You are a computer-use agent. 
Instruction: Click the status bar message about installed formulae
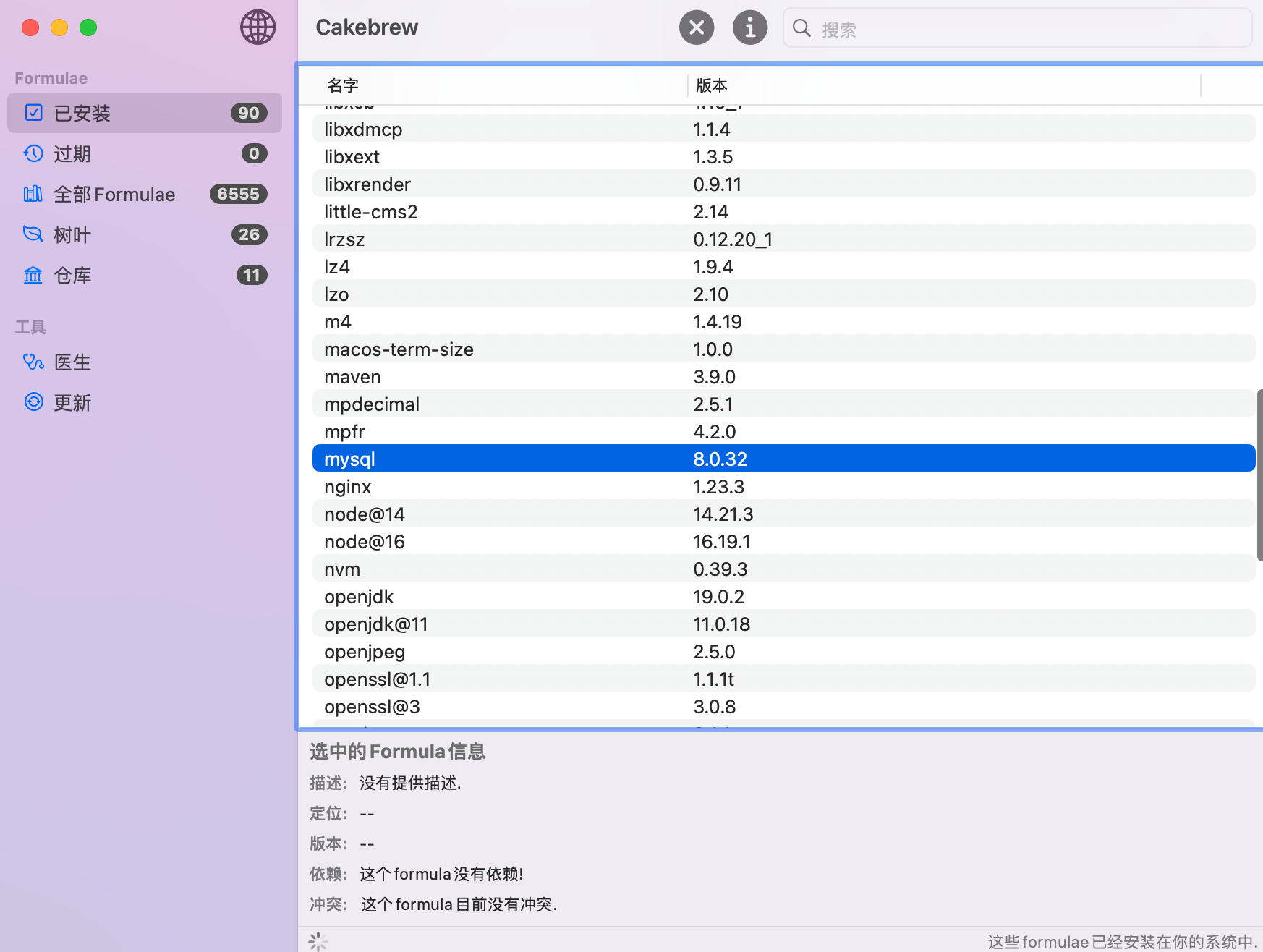[1122, 941]
